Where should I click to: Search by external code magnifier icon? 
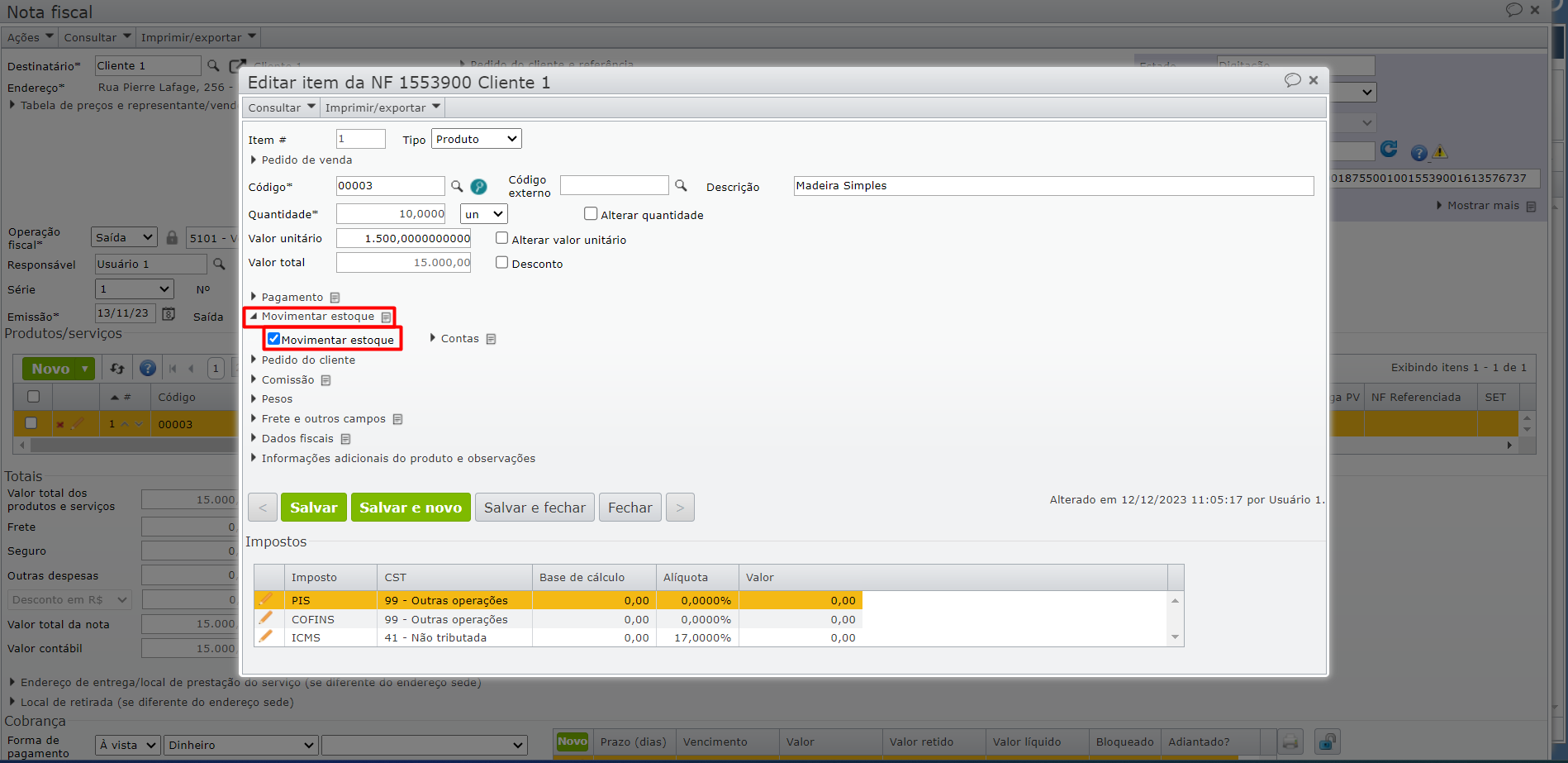(681, 186)
